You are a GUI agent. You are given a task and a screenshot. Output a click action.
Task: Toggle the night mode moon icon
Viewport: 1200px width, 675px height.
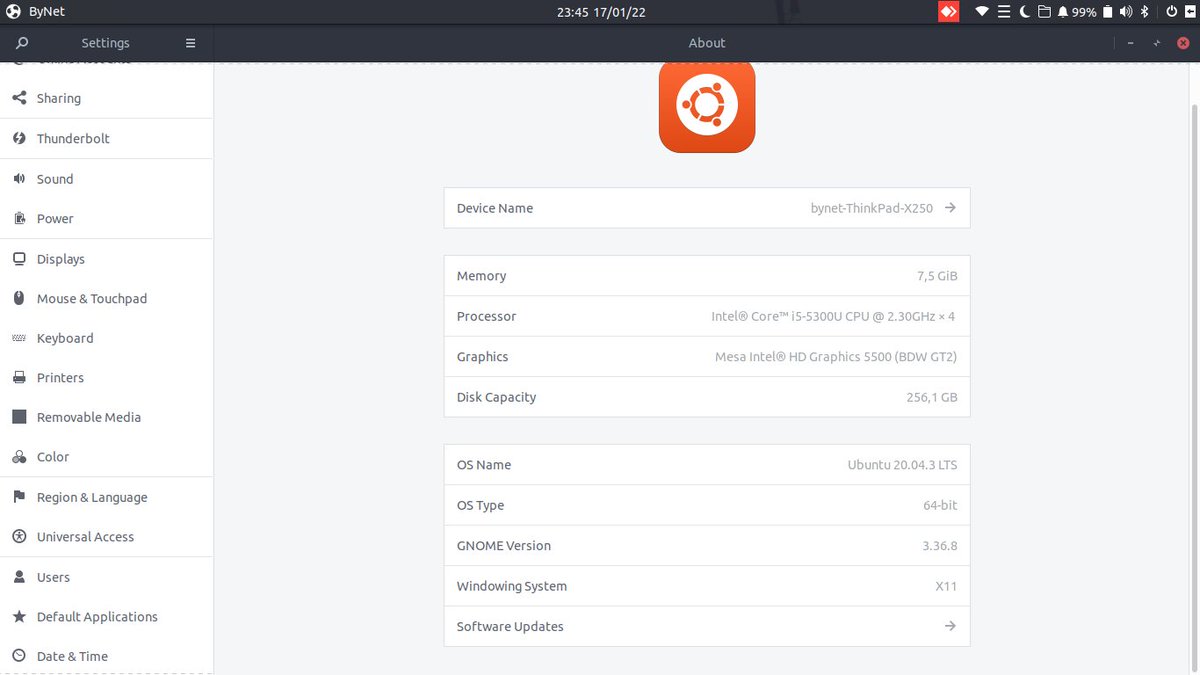(x=1025, y=12)
